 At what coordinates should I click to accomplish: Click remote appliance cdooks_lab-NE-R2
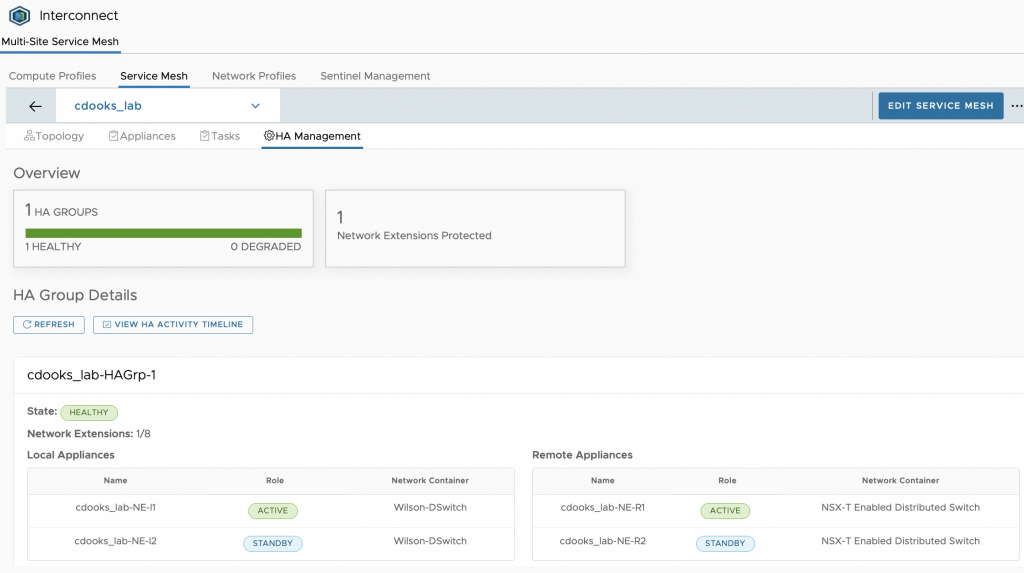click(x=603, y=541)
